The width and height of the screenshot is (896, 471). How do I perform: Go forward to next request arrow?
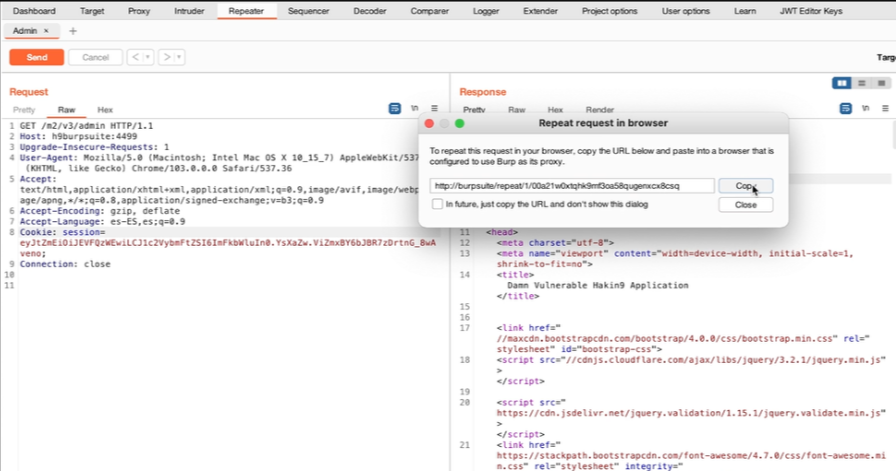(x=167, y=57)
